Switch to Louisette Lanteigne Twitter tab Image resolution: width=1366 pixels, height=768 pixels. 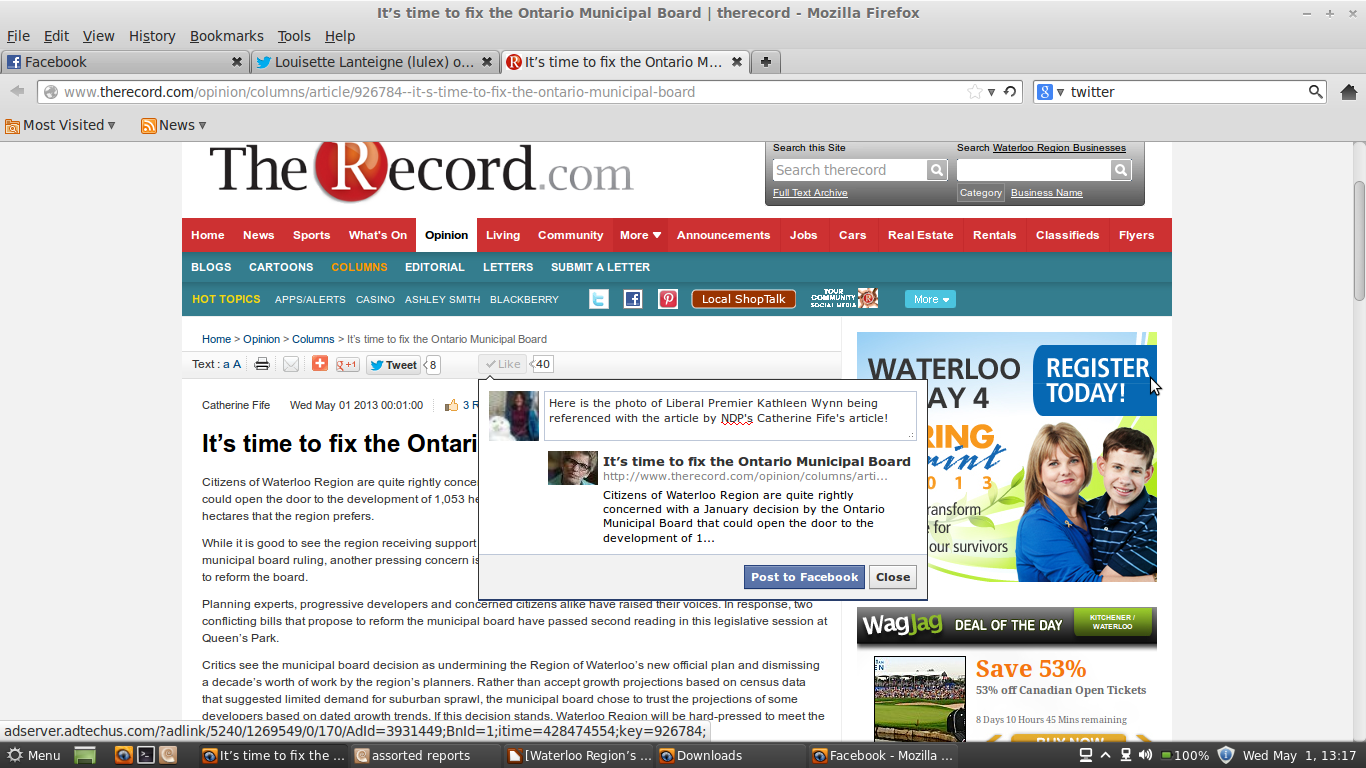point(375,62)
